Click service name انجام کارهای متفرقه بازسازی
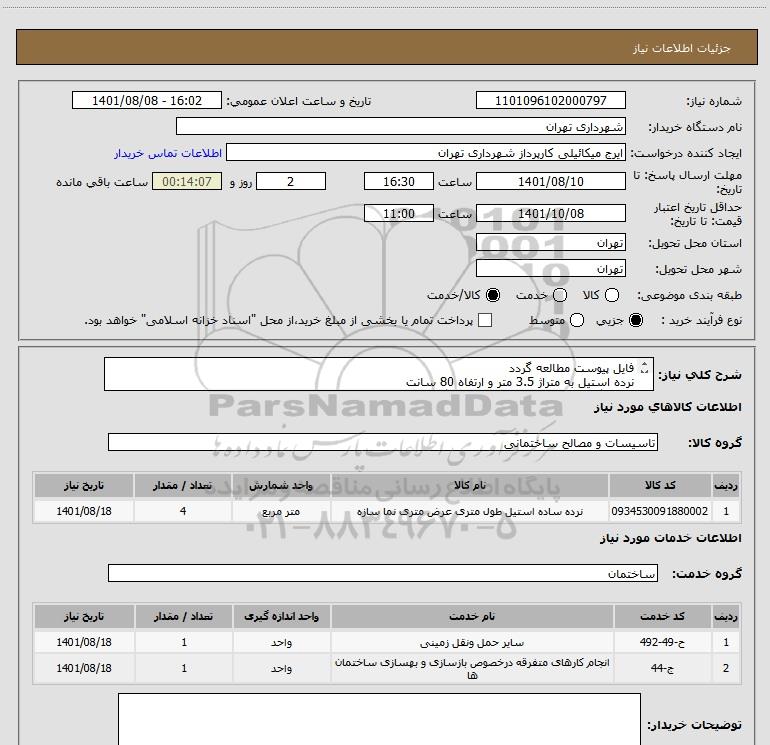770x745 pixels. tap(472, 668)
